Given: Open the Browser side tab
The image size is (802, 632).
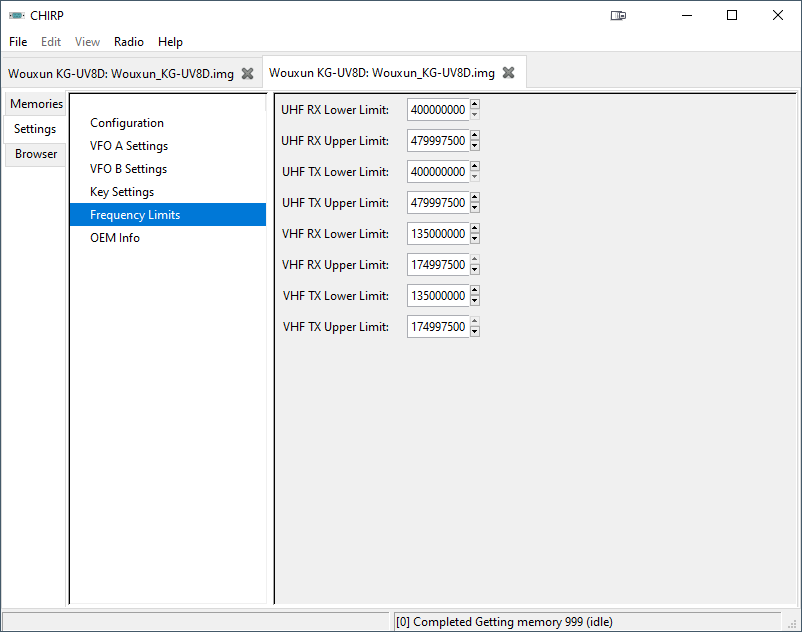Looking at the screenshot, I should 36,154.
